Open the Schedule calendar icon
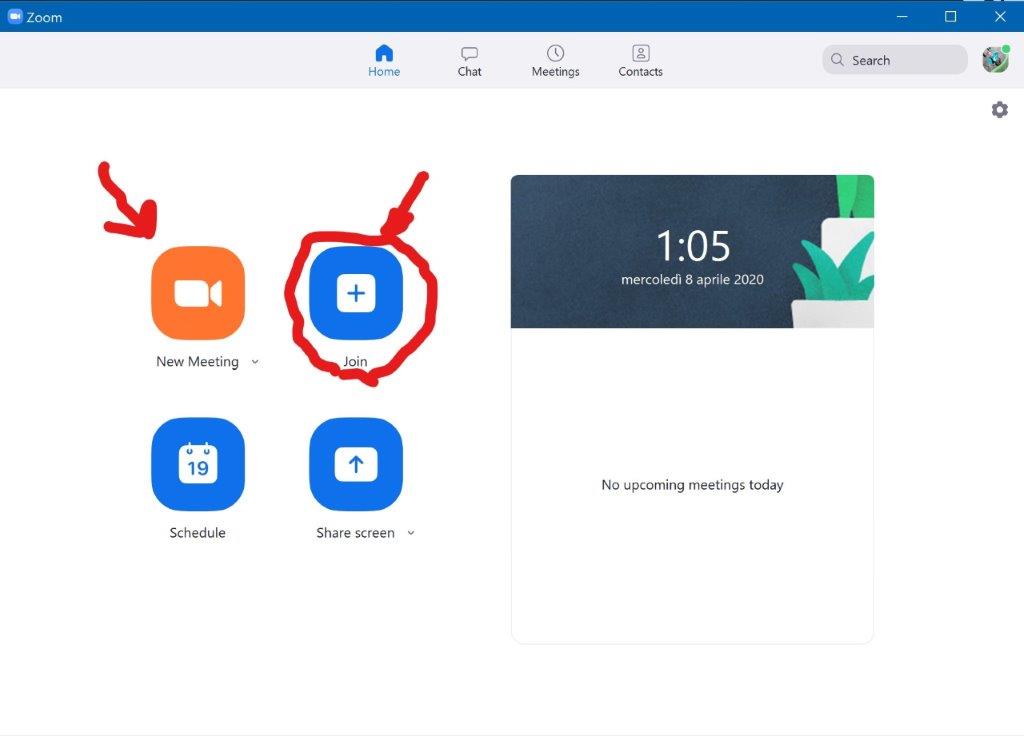Screen dimensions: 1024x736 click(x=197, y=464)
